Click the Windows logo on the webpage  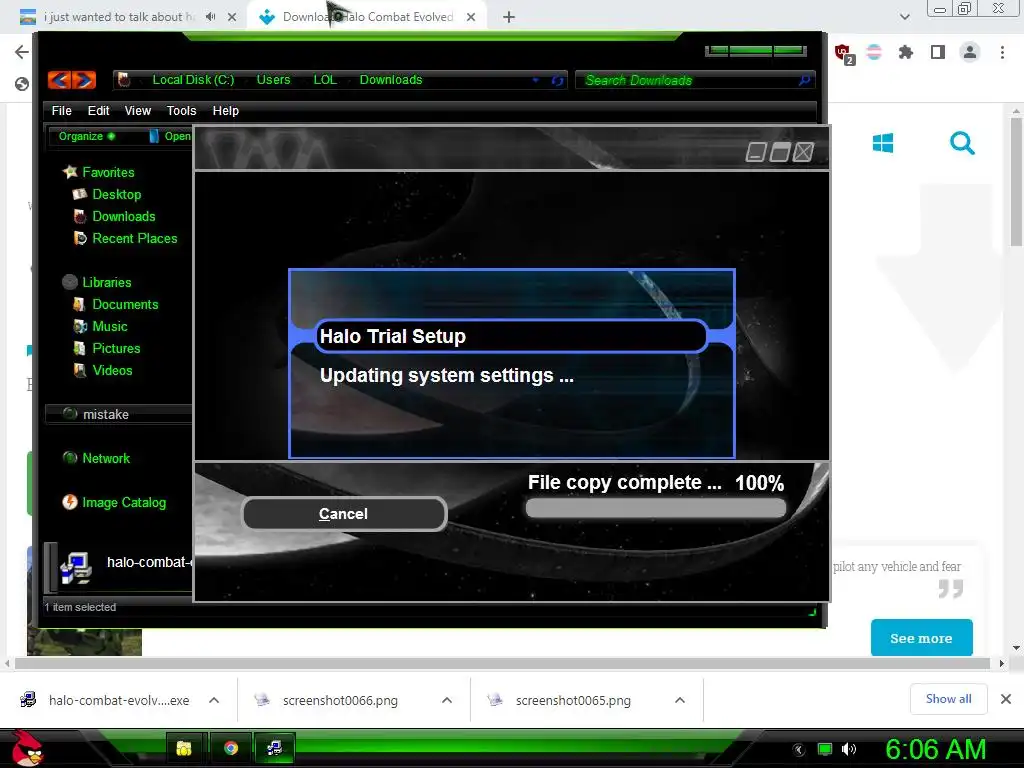pyautogui.click(x=883, y=142)
